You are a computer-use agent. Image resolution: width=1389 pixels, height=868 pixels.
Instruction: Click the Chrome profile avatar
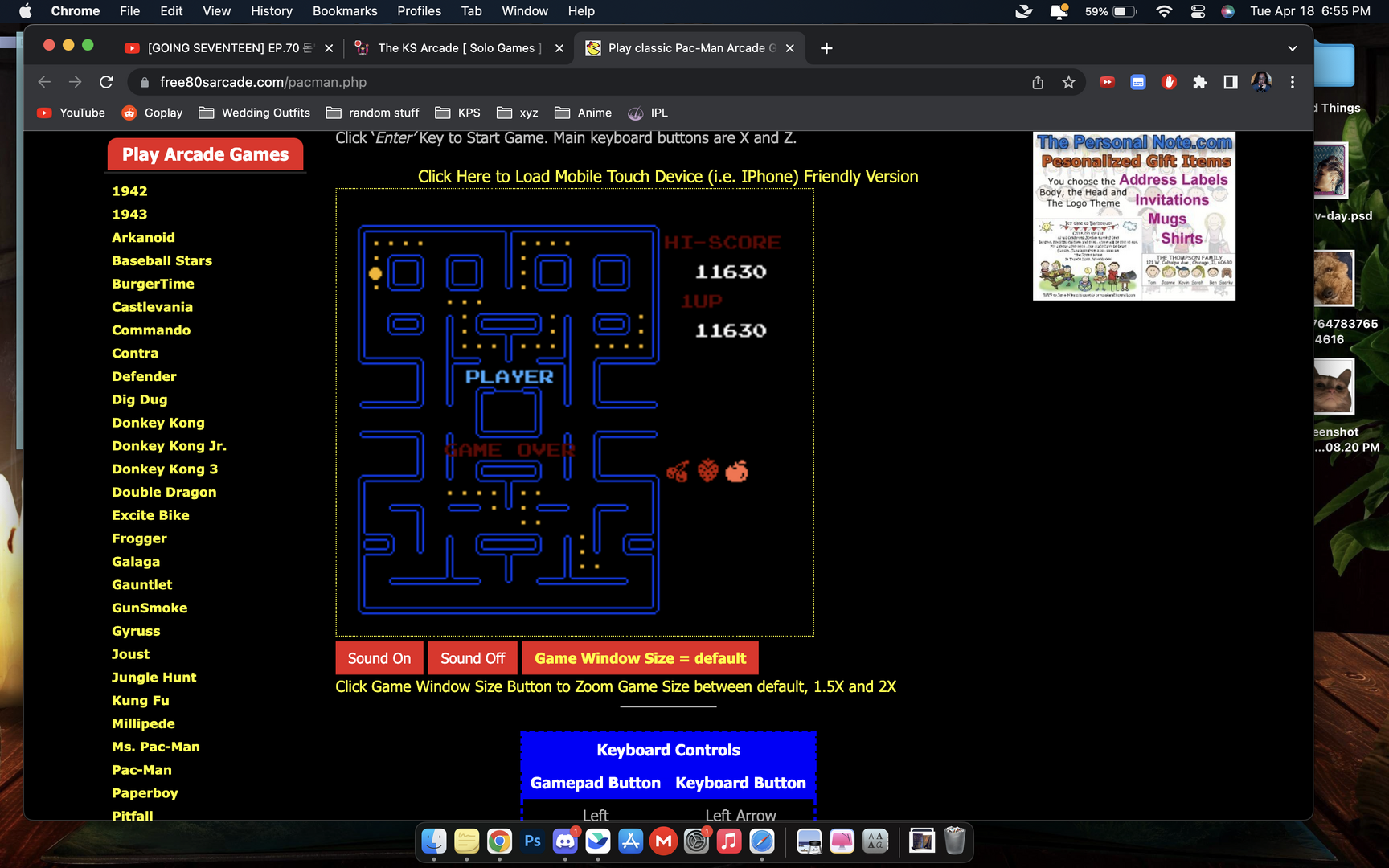[x=1261, y=82]
